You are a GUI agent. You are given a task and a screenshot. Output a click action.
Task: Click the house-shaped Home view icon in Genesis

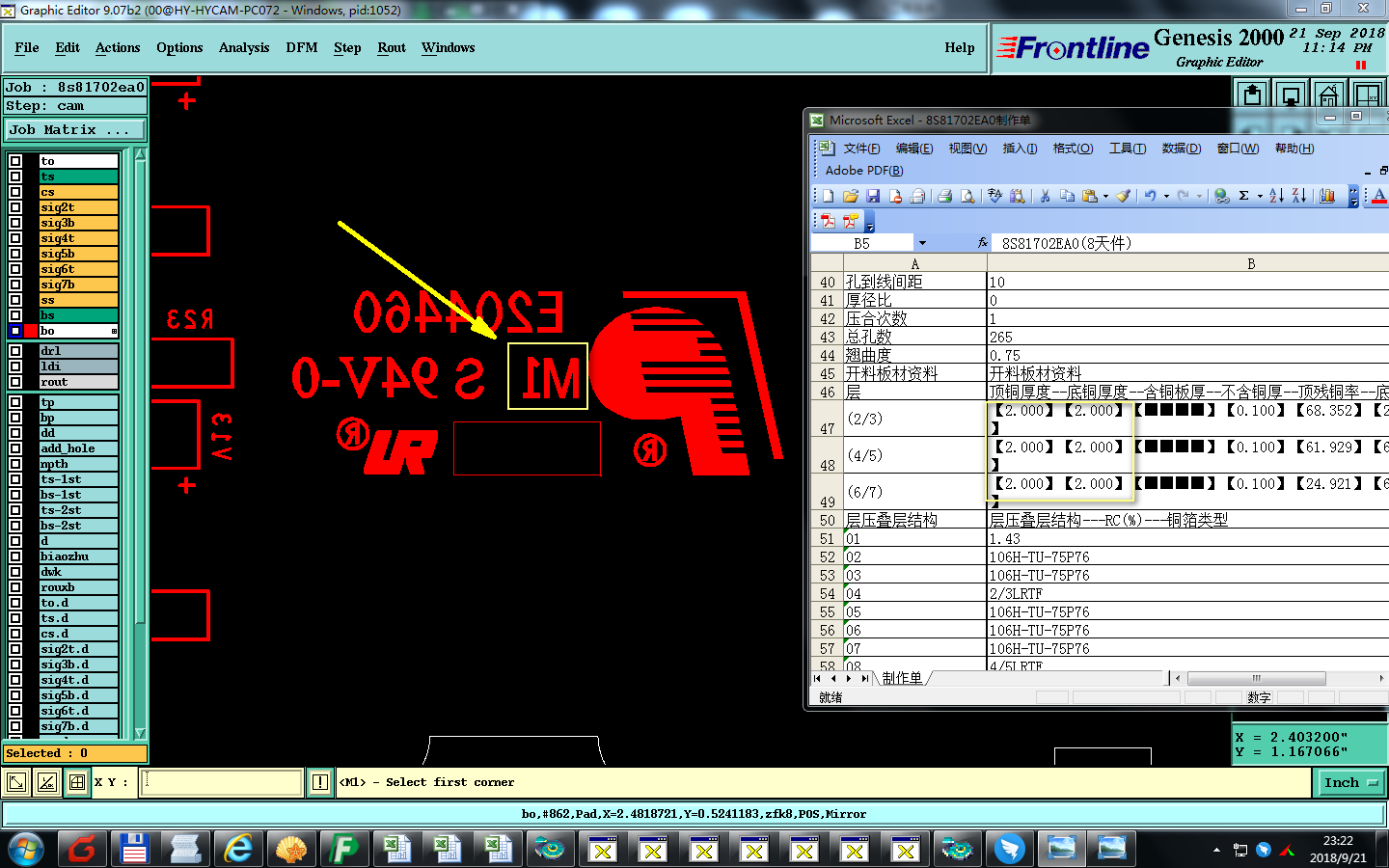click(x=1328, y=95)
